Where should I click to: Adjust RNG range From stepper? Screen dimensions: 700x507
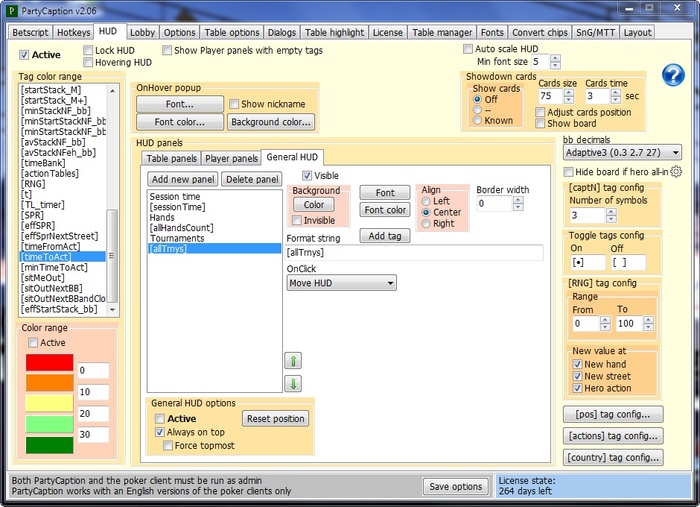605,324
